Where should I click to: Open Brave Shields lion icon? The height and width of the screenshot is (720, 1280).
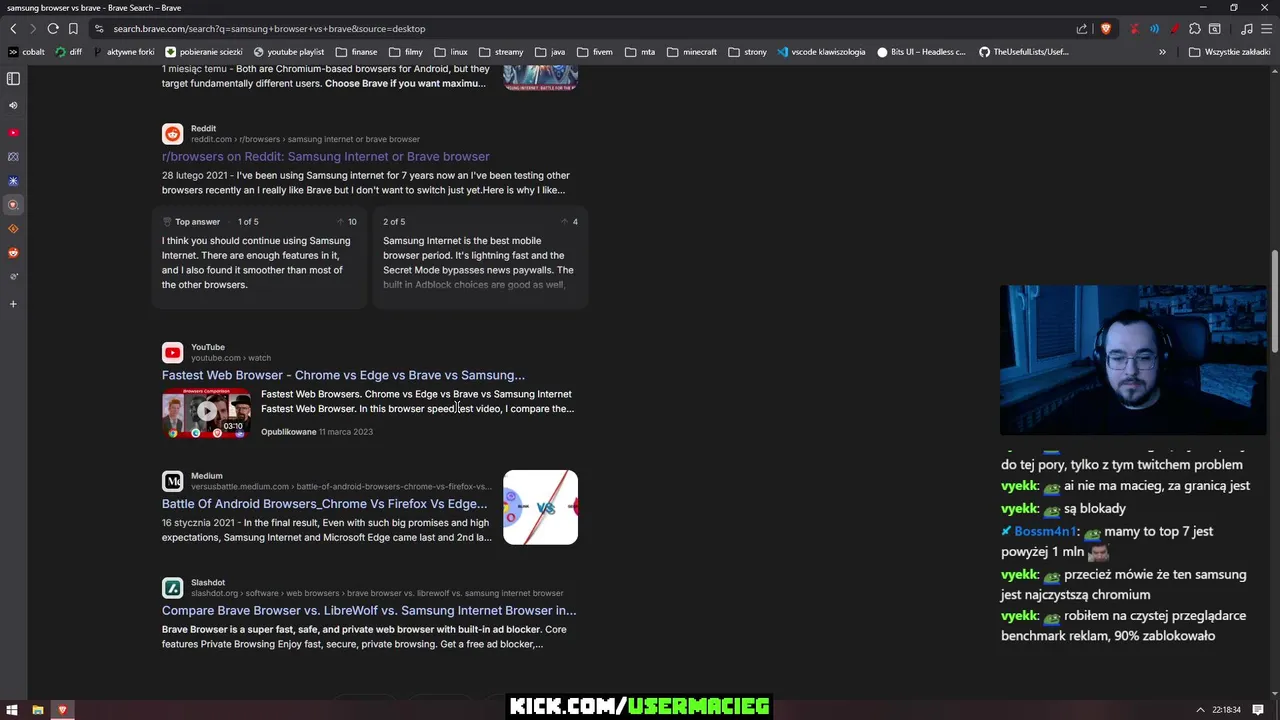[x=1105, y=29]
